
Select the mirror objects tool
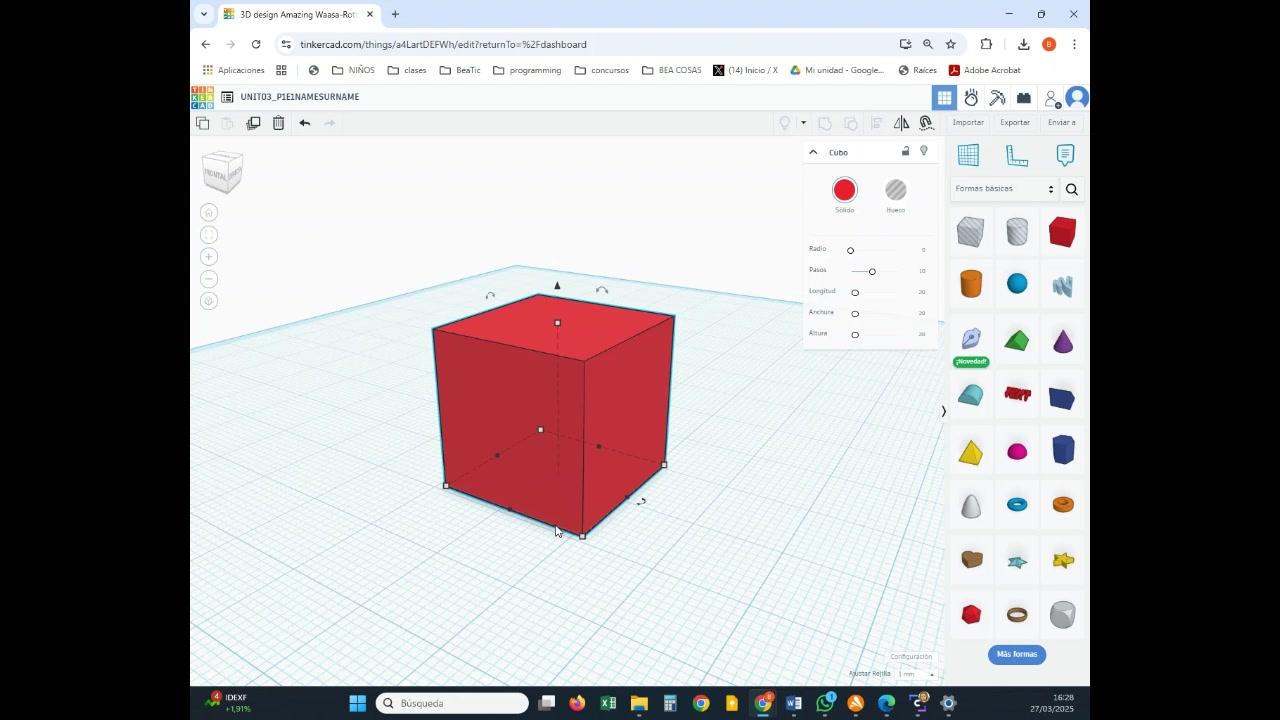(x=901, y=123)
